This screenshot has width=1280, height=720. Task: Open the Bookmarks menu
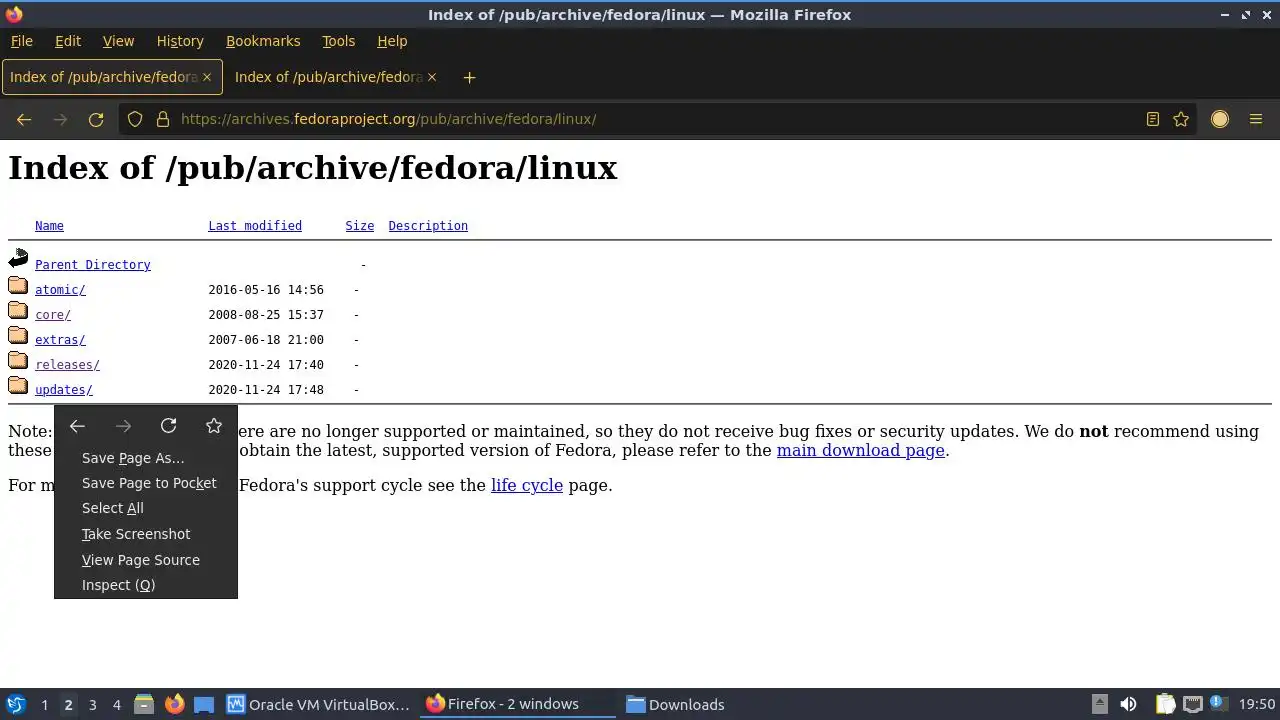[x=263, y=41]
